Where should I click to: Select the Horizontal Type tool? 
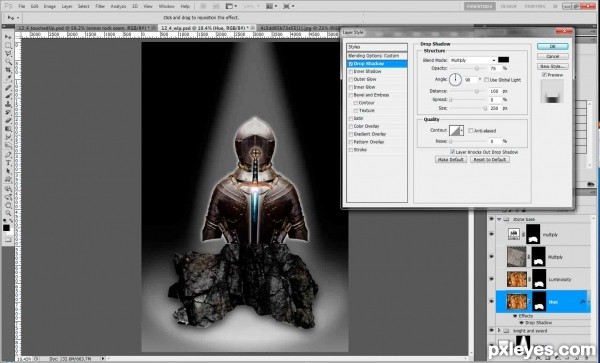pos(8,163)
